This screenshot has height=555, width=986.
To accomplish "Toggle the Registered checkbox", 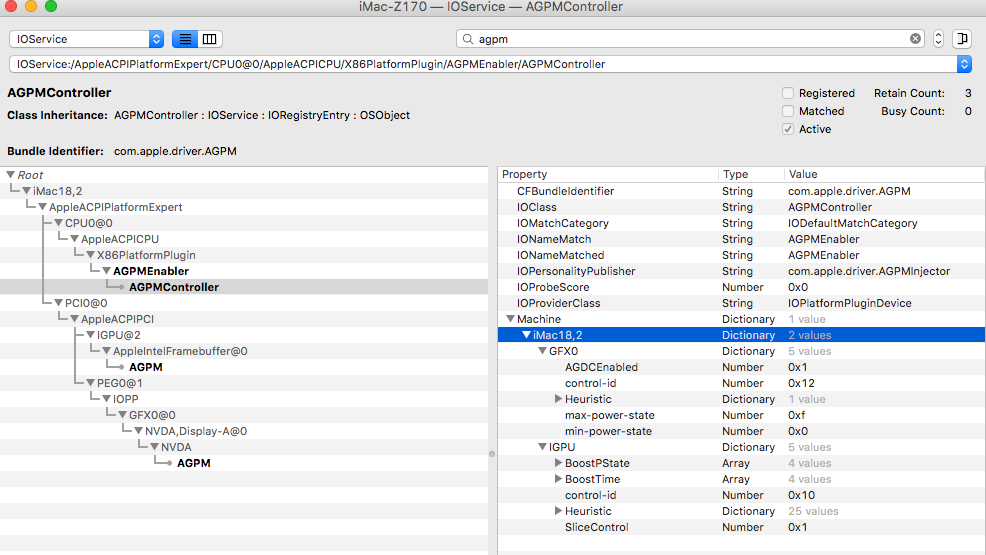I will coord(788,93).
